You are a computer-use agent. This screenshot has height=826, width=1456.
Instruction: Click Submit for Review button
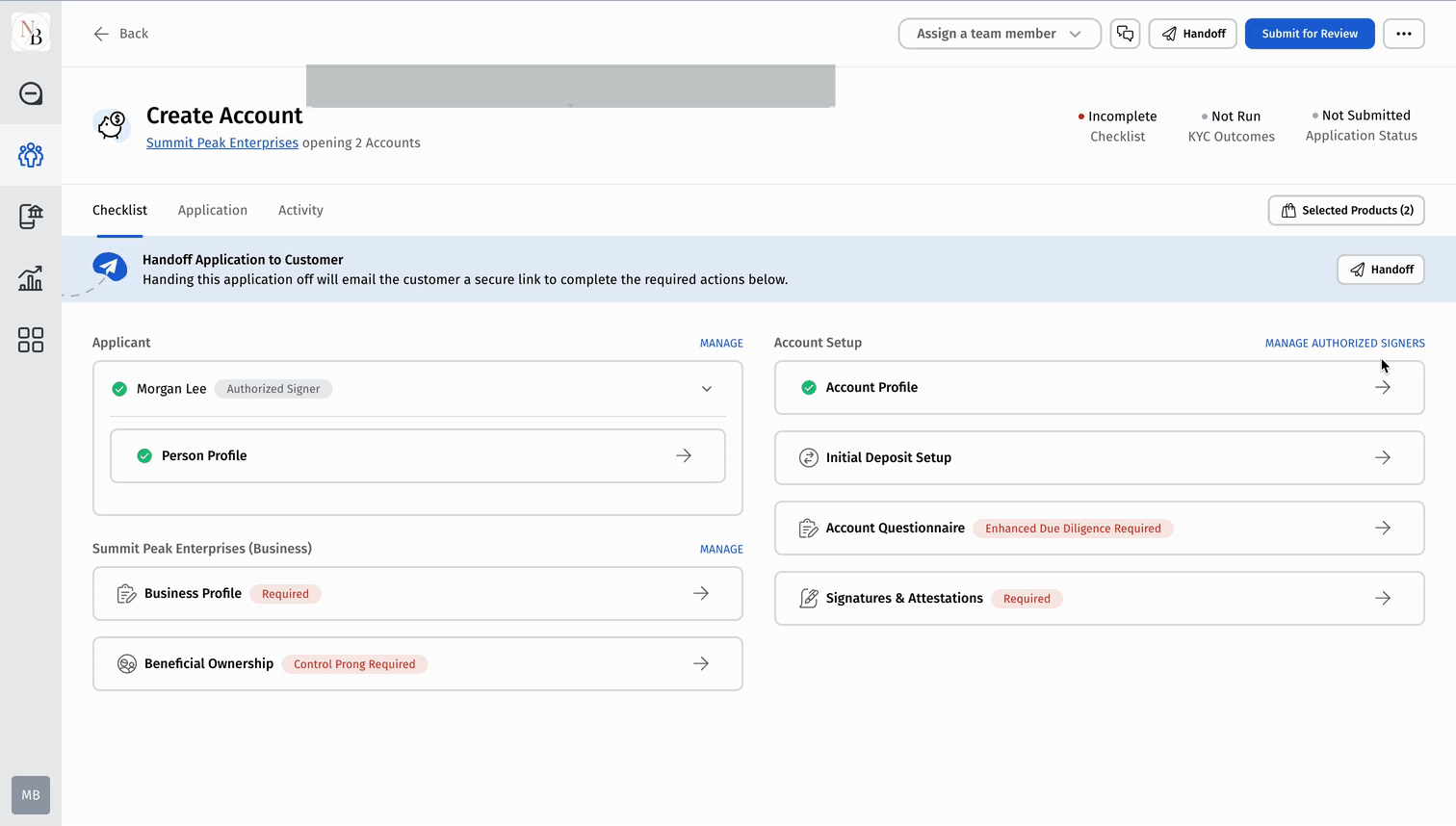[x=1310, y=34]
